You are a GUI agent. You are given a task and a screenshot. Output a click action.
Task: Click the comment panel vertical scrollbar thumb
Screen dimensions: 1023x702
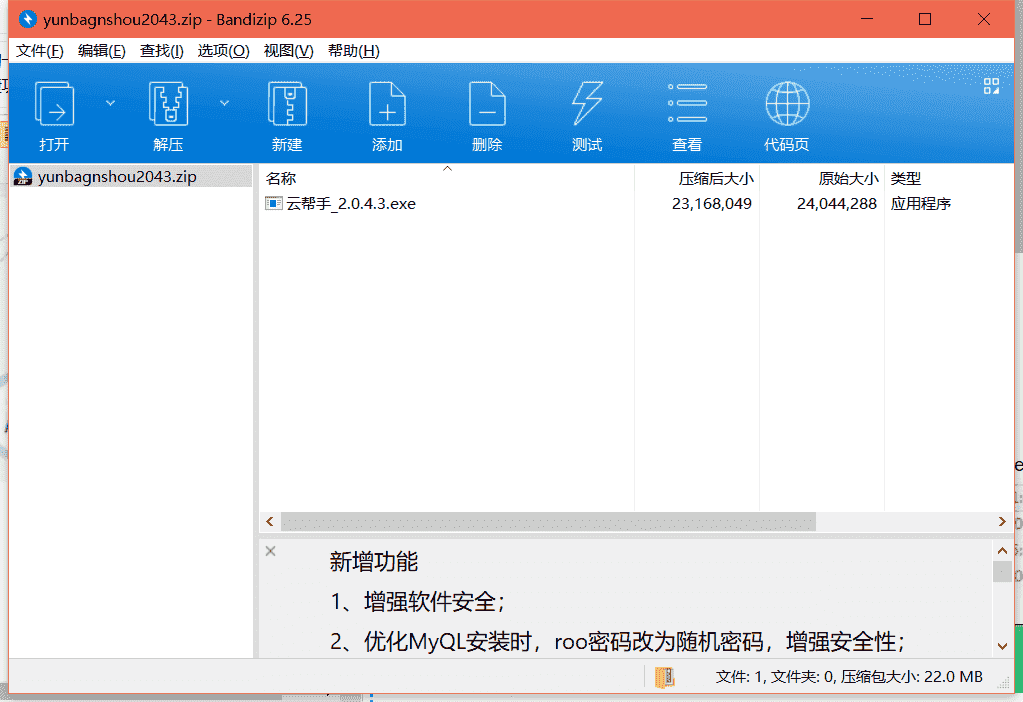[1003, 571]
